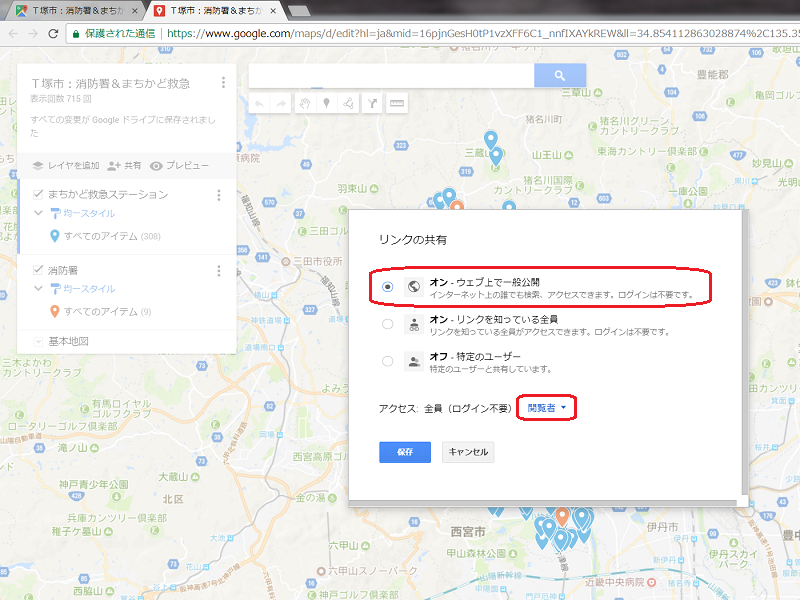Select the add marker tool
Screen dimensions: 800x600
327,104
